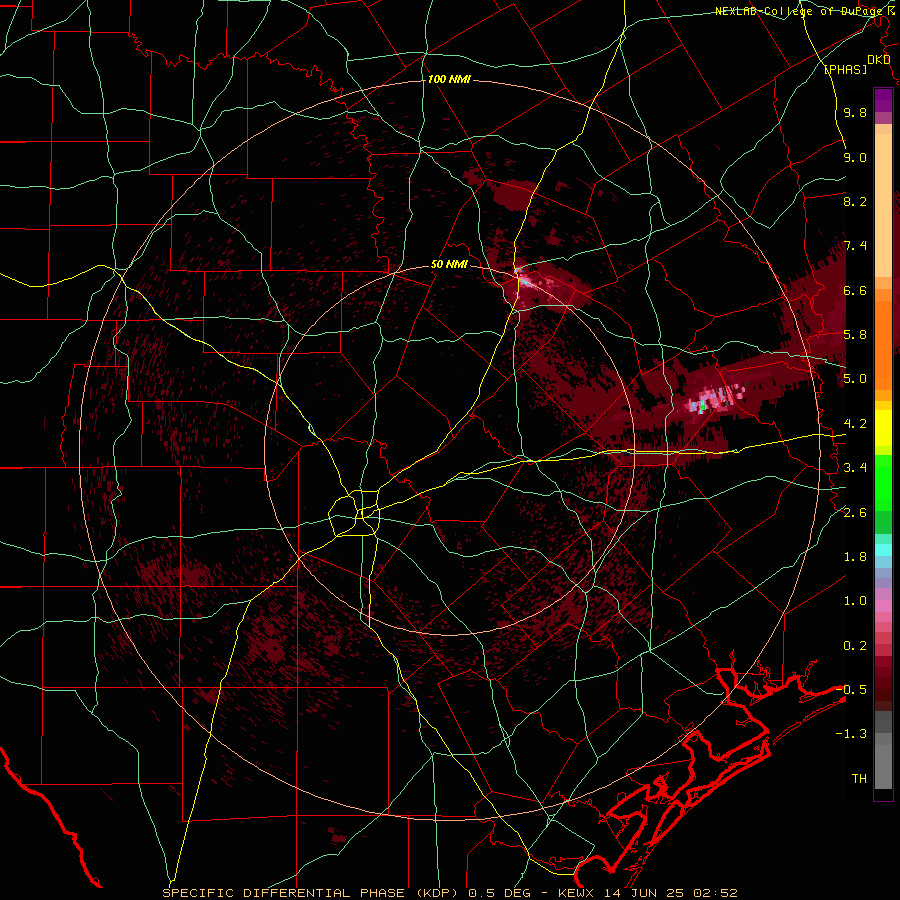
Task: Pick the pink color bar segment
Action: [x=883, y=606]
